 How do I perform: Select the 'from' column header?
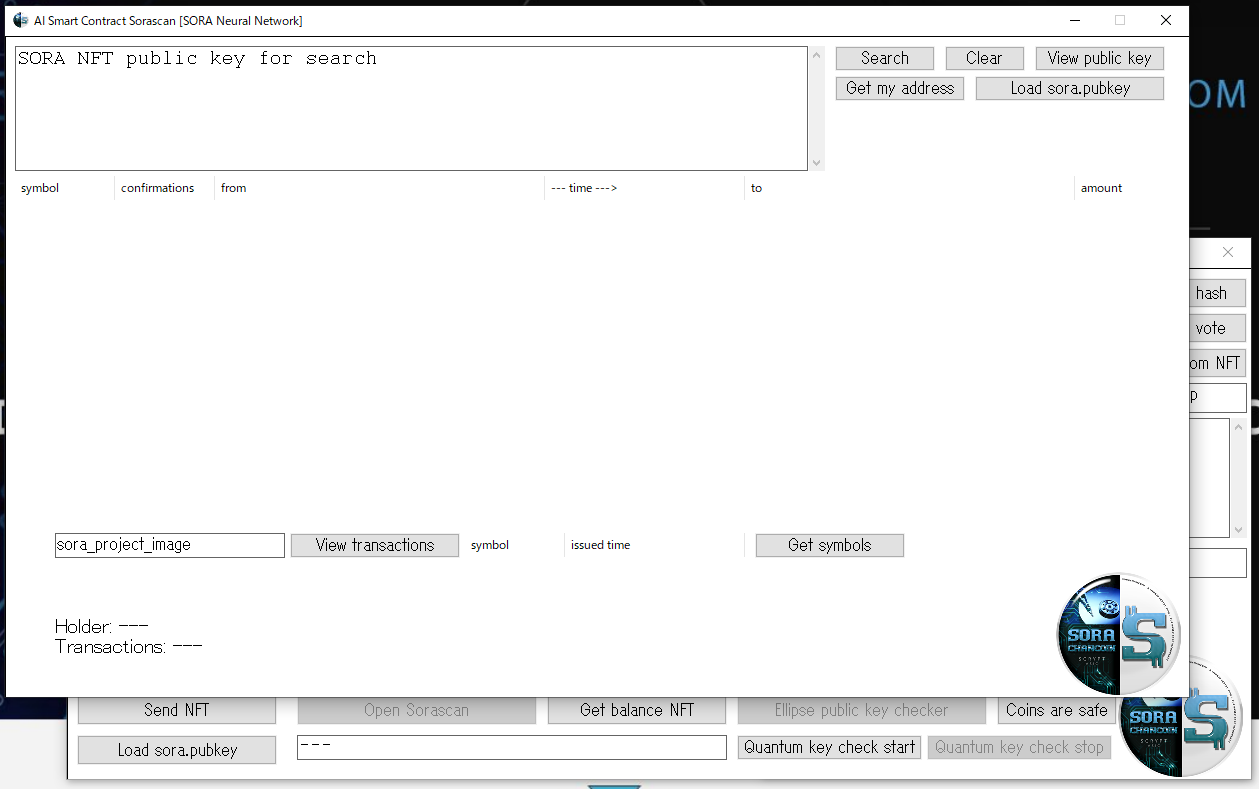pos(379,188)
